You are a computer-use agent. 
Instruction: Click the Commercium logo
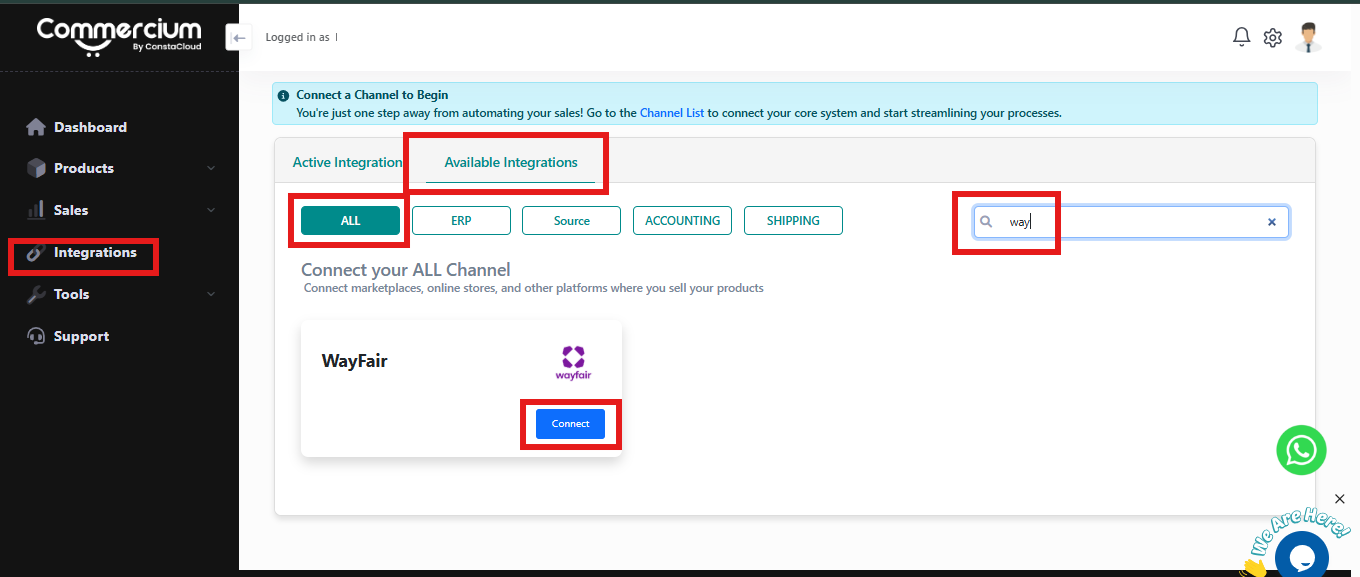click(119, 35)
